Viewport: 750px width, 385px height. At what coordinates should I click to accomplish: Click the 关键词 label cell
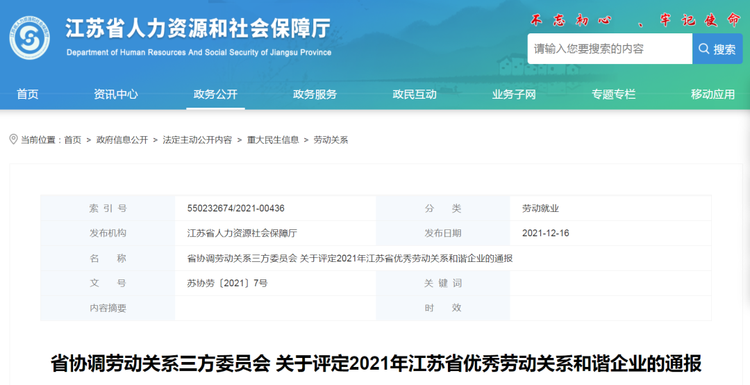click(x=443, y=283)
